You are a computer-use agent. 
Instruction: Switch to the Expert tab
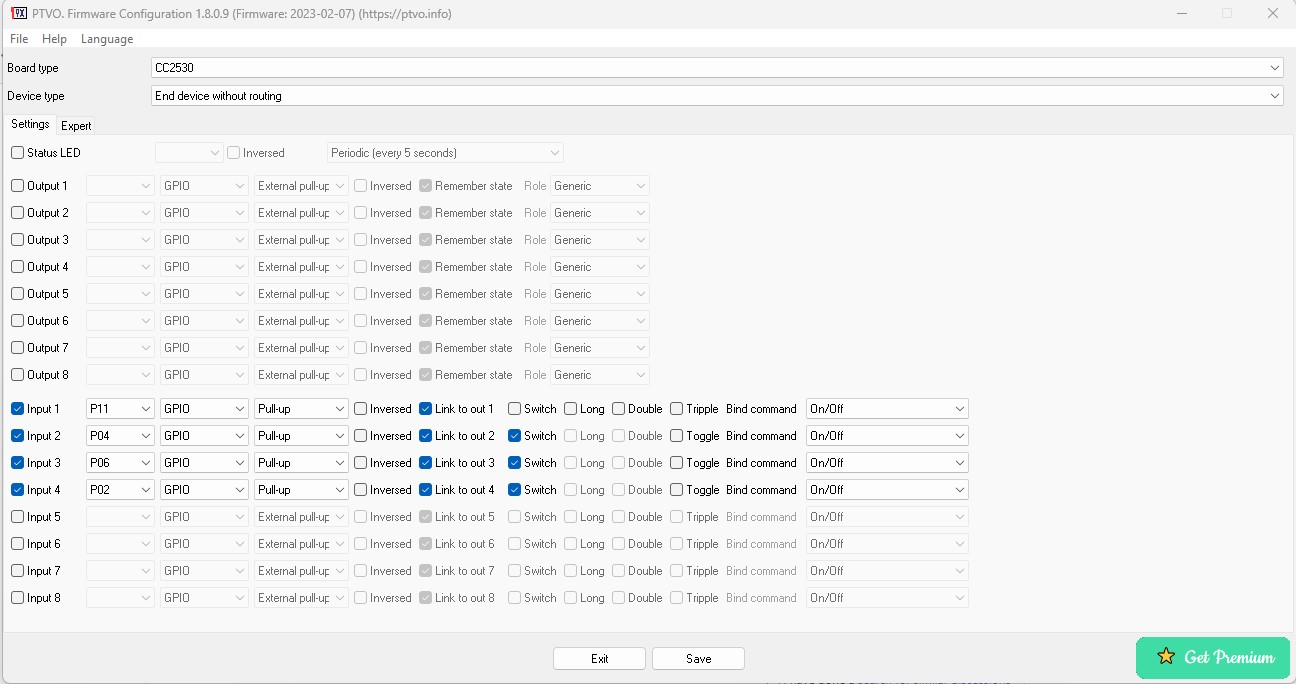point(76,125)
